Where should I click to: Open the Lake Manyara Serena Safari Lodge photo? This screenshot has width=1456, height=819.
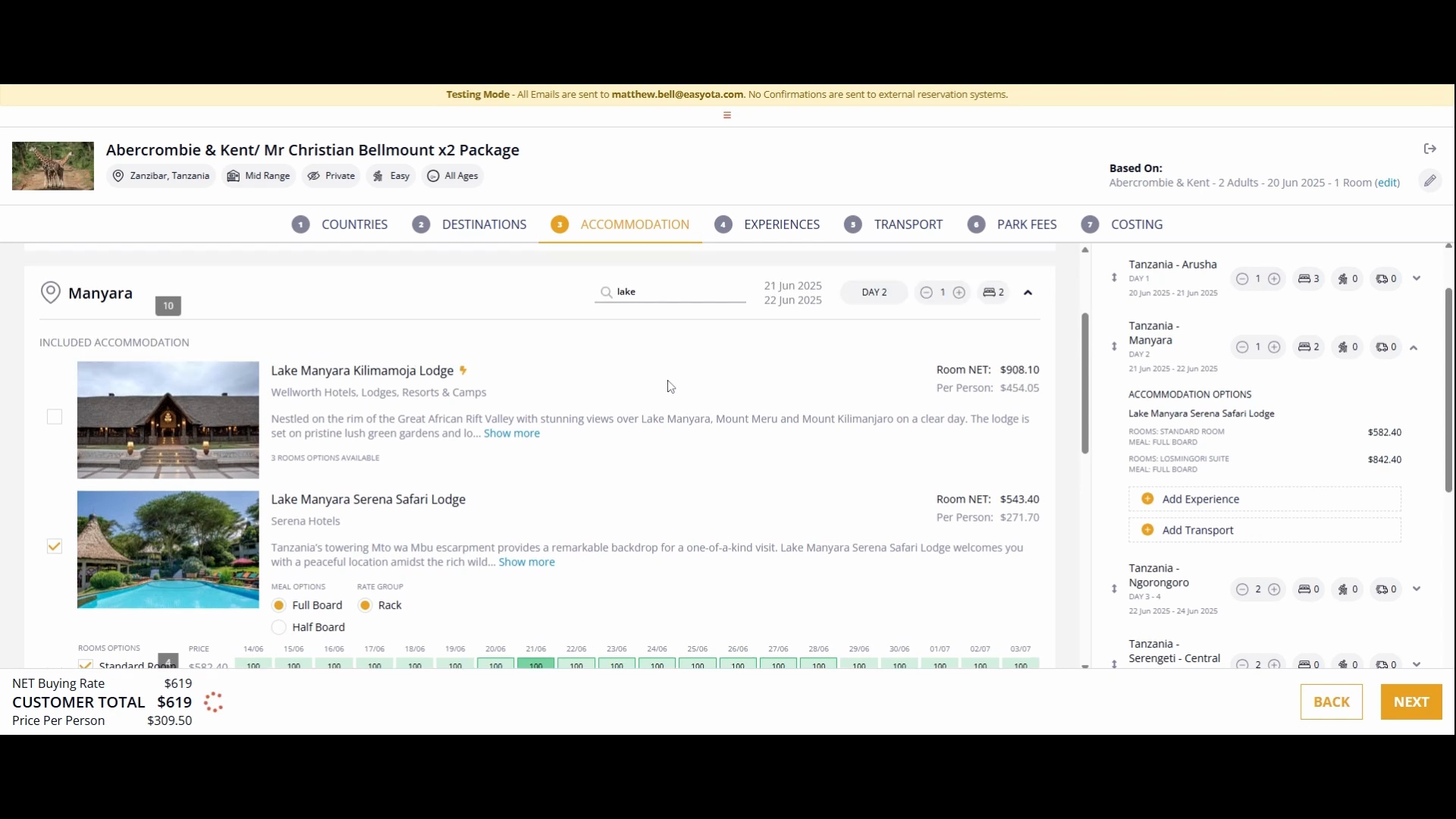pyautogui.click(x=168, y=550)
